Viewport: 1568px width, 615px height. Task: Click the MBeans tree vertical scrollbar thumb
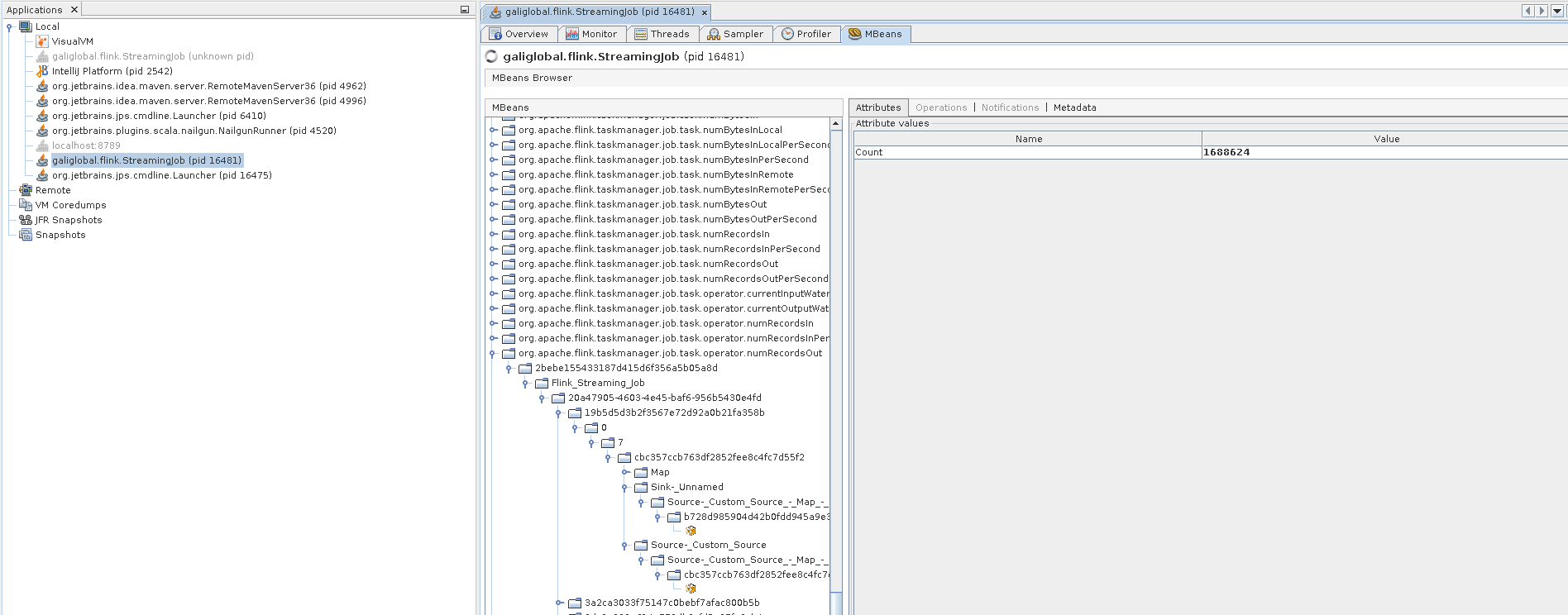click(x=836, y=603)
